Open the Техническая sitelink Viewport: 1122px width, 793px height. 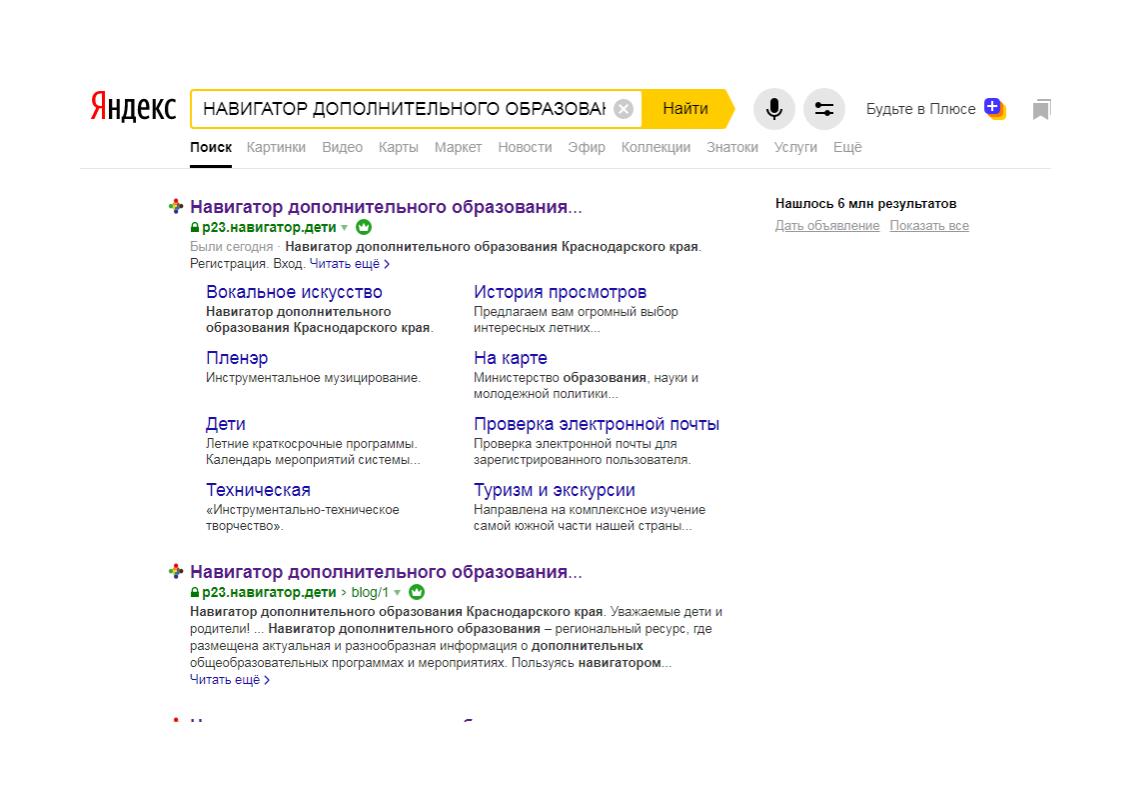258,490
